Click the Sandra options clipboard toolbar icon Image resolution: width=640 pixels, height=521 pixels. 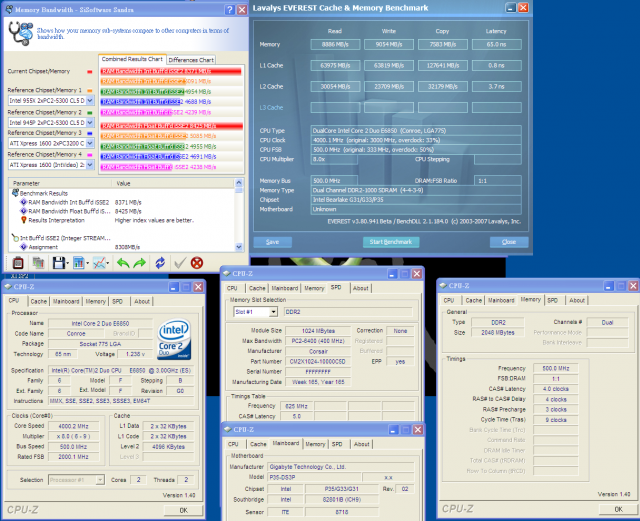pos(18,263)
